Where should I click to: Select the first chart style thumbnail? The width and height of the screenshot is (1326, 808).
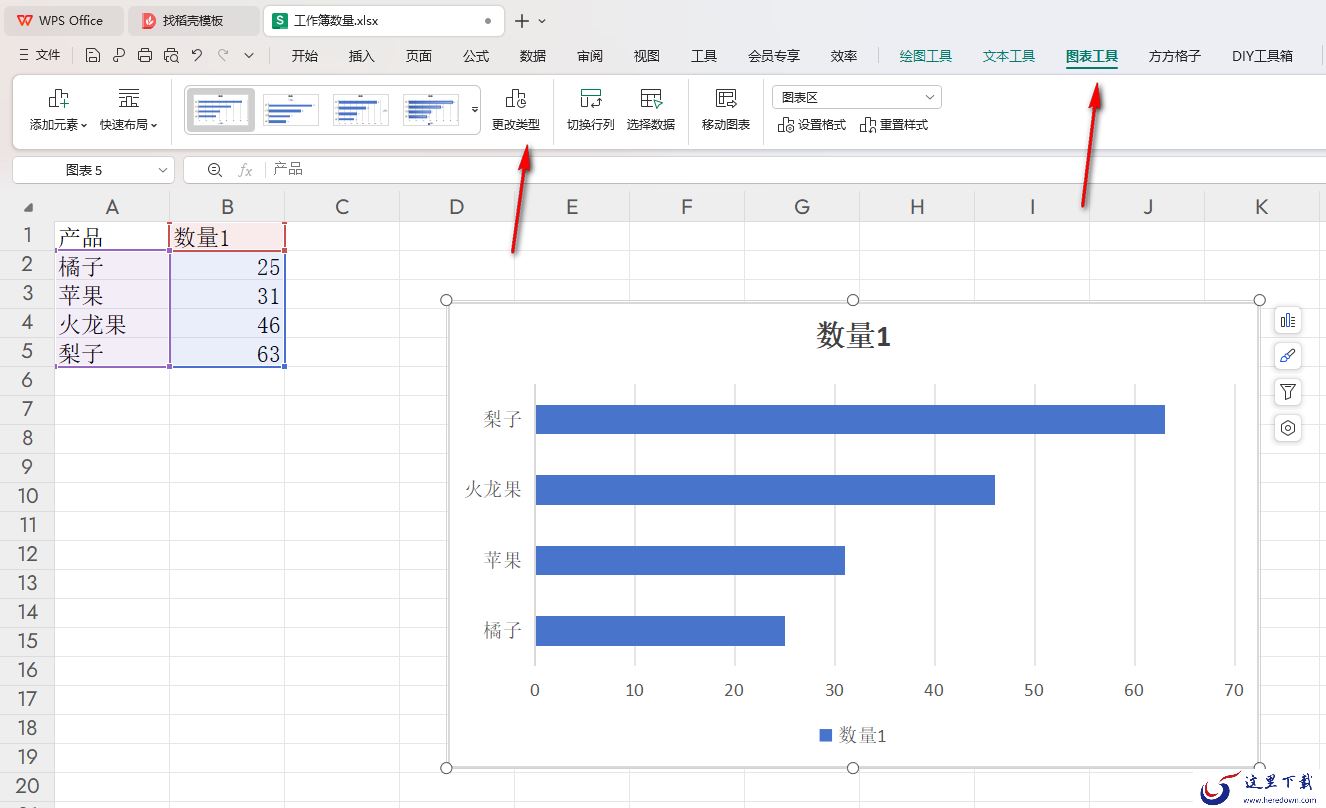(x=221, y=110)
